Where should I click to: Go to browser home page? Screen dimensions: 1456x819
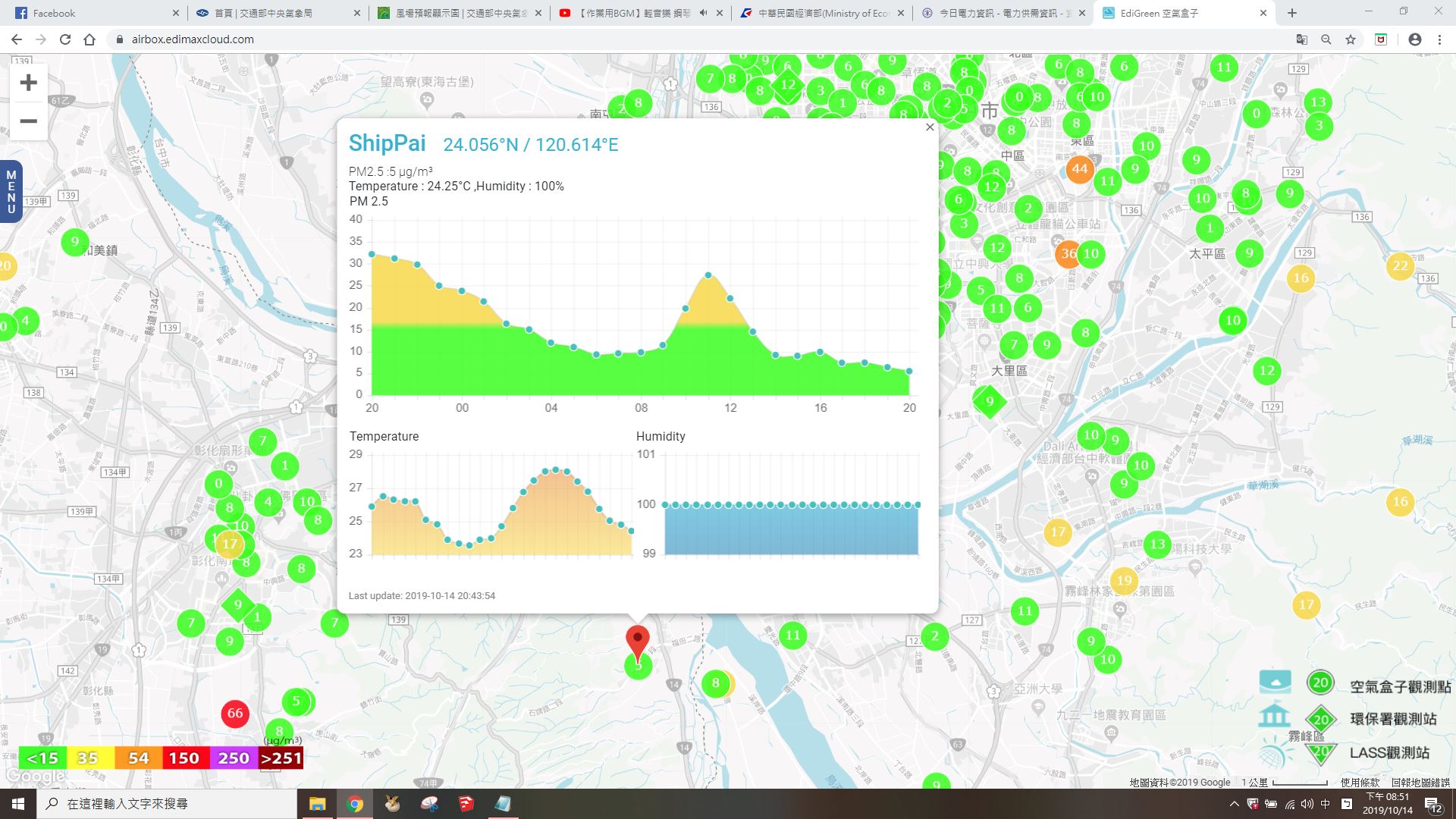coord(89,39)
